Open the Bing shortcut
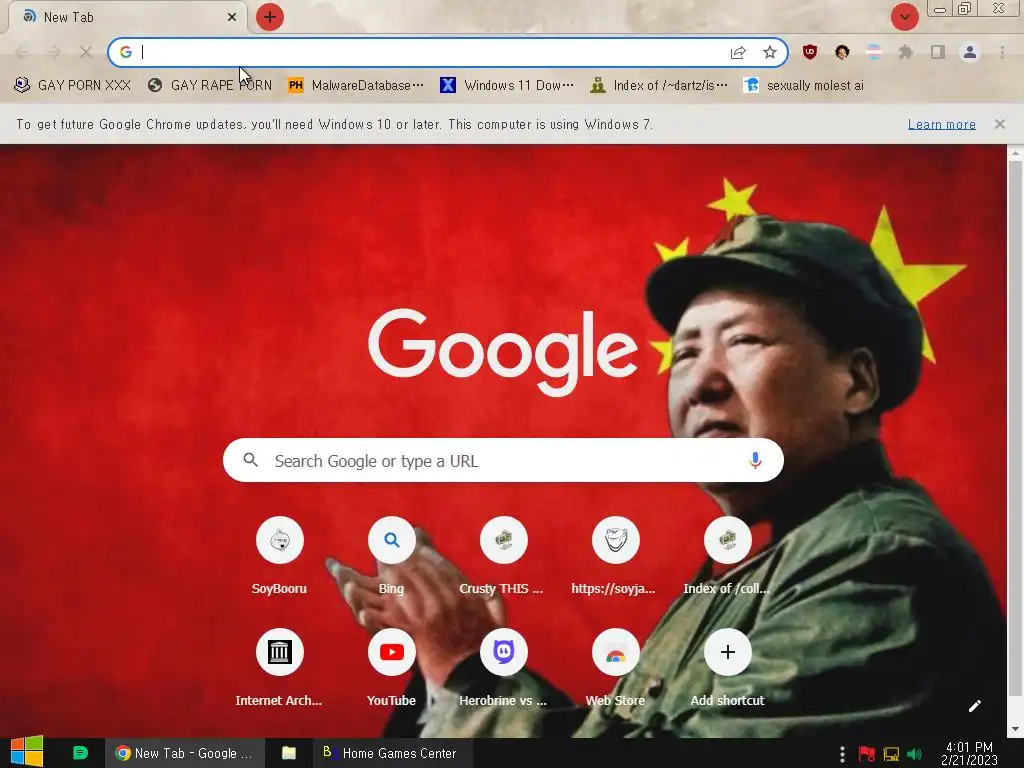 (391, 556)
